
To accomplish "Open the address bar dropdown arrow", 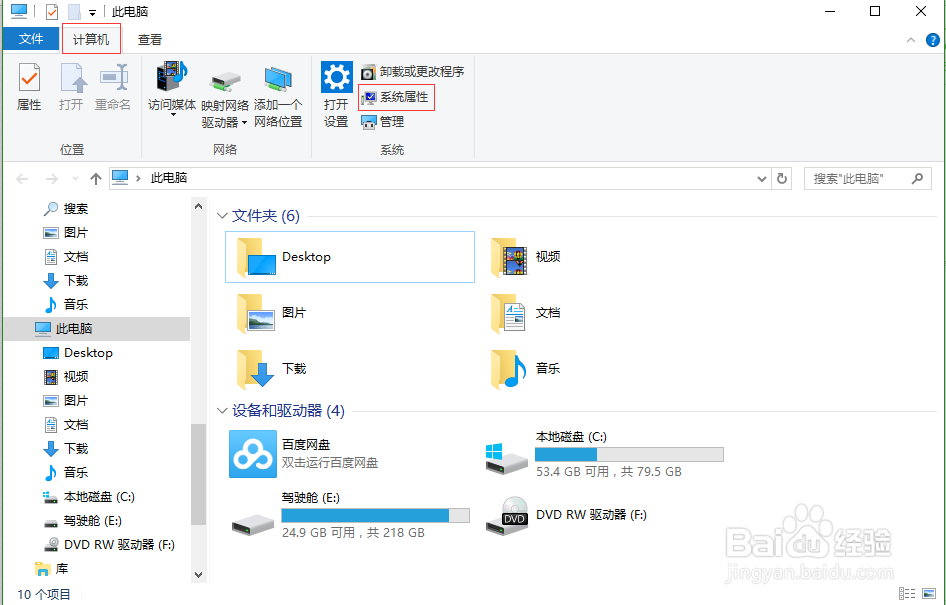I will [x=763, y=177].
